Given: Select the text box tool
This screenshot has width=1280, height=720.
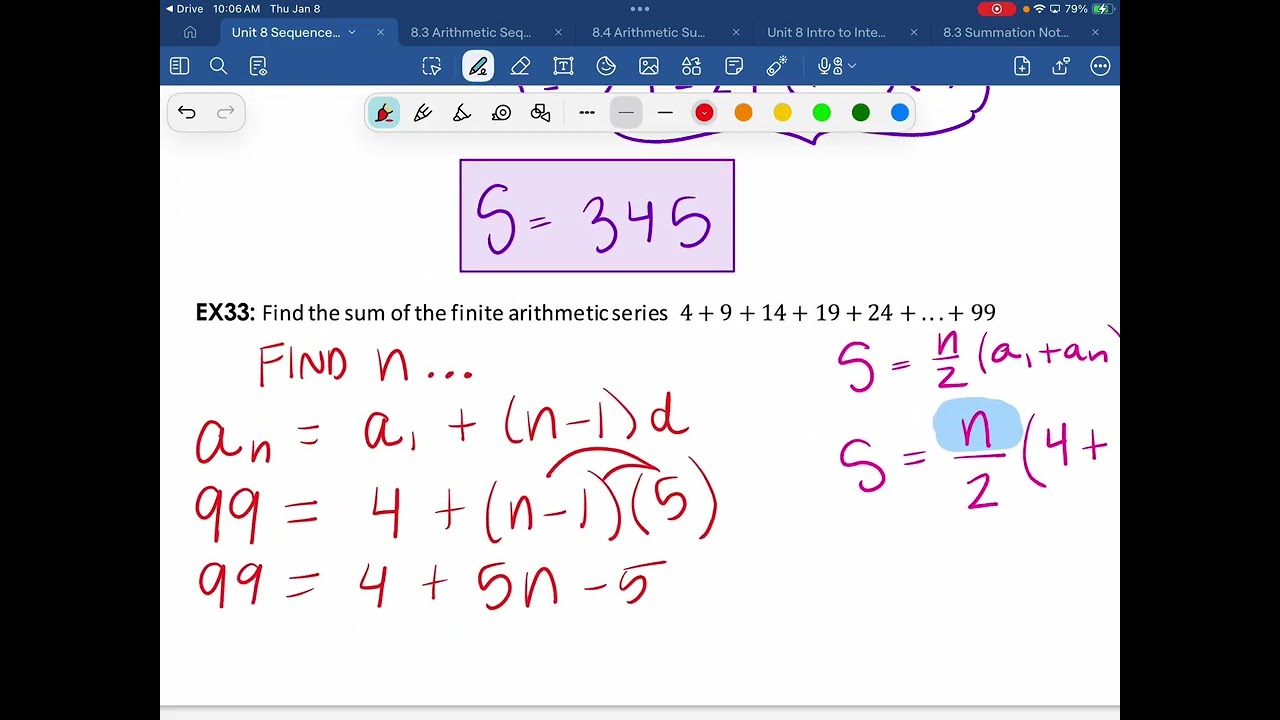Looking at the screenshot, I should click(x=563, y=66).
